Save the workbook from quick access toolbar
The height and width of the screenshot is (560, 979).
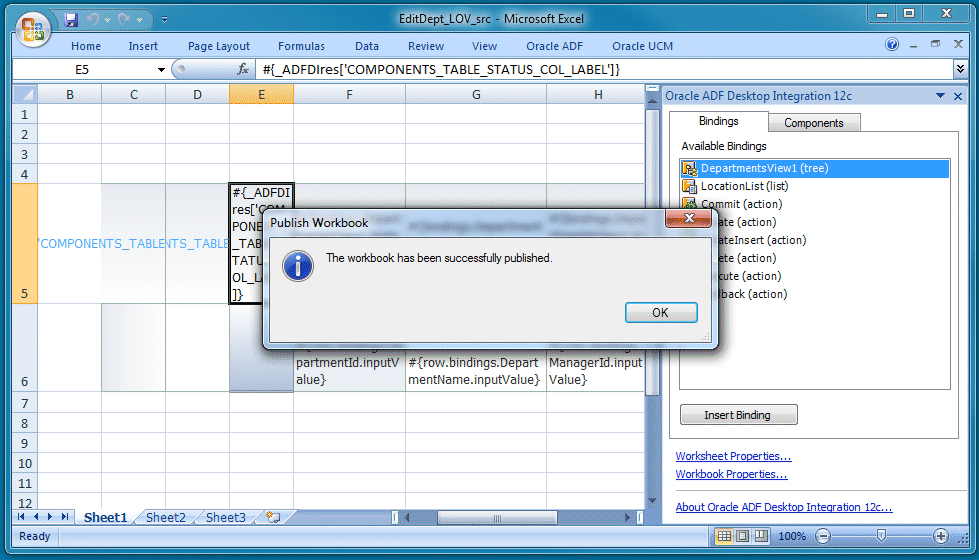pos(71,20)
